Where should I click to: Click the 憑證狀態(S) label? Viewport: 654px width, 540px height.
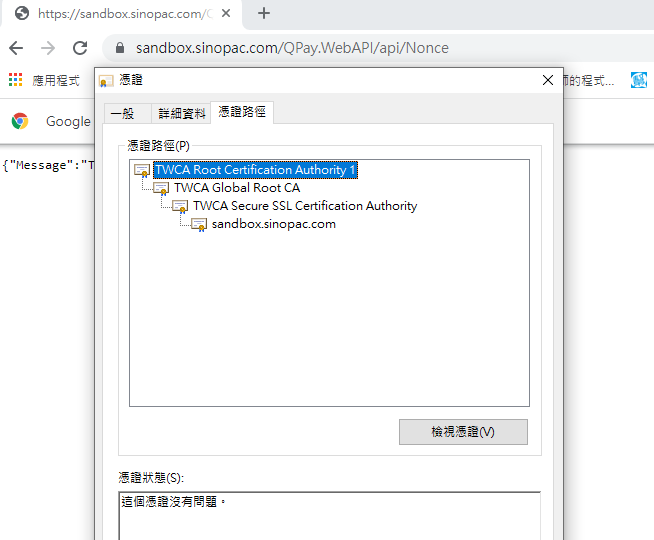click(151, 477)
